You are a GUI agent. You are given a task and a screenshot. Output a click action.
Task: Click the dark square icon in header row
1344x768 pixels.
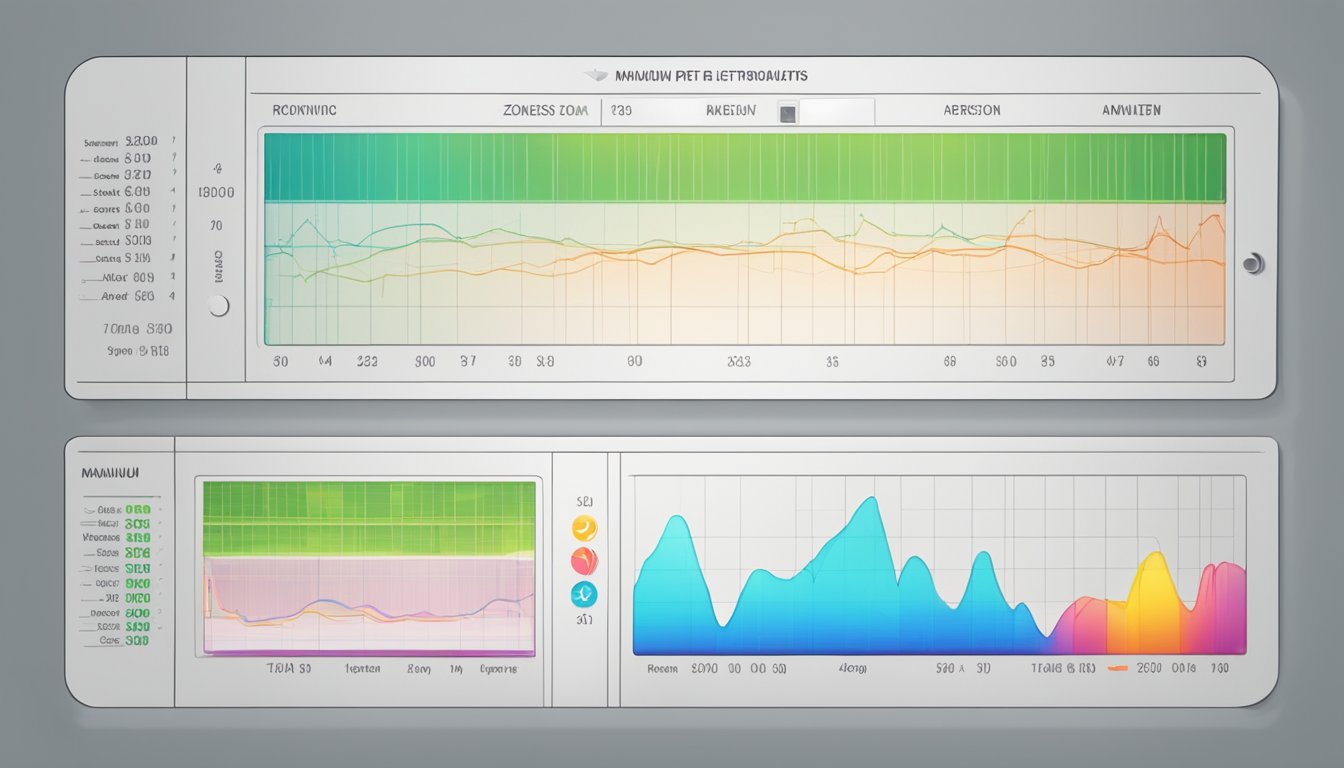click(787, 113)
